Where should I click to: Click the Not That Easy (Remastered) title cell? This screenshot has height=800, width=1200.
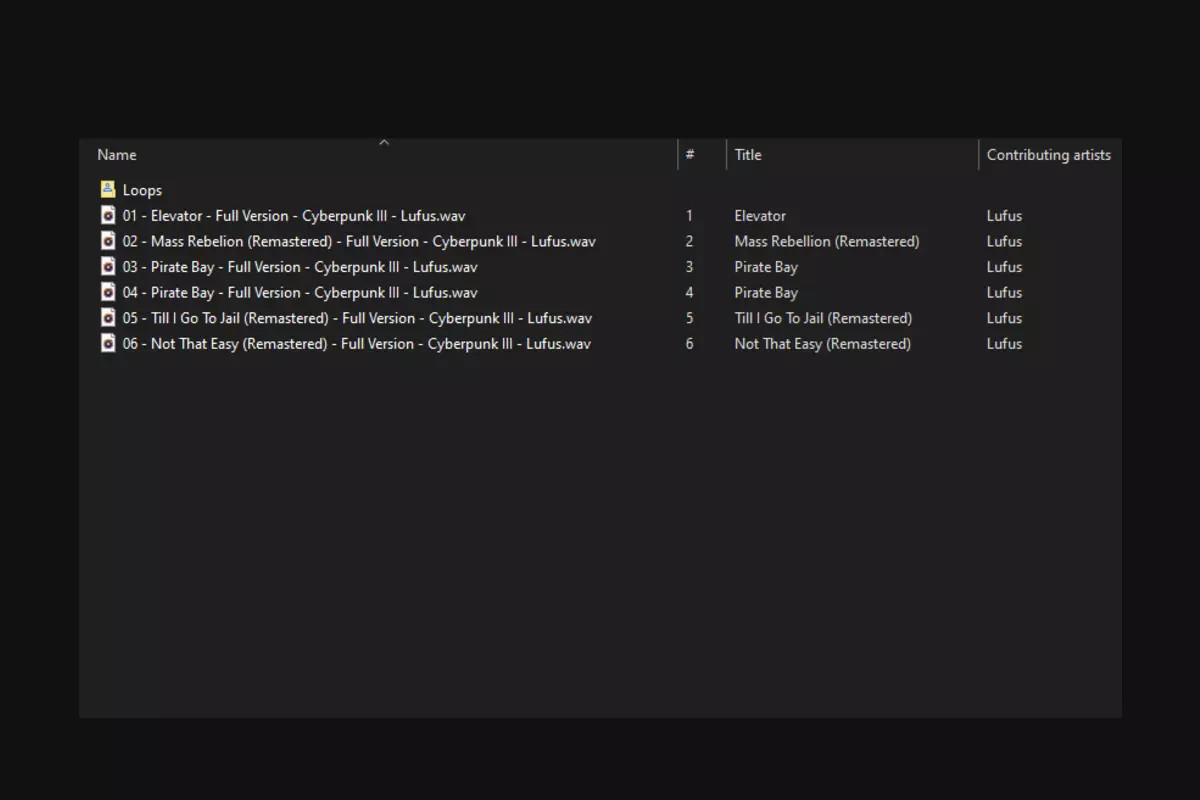[822, 343]
